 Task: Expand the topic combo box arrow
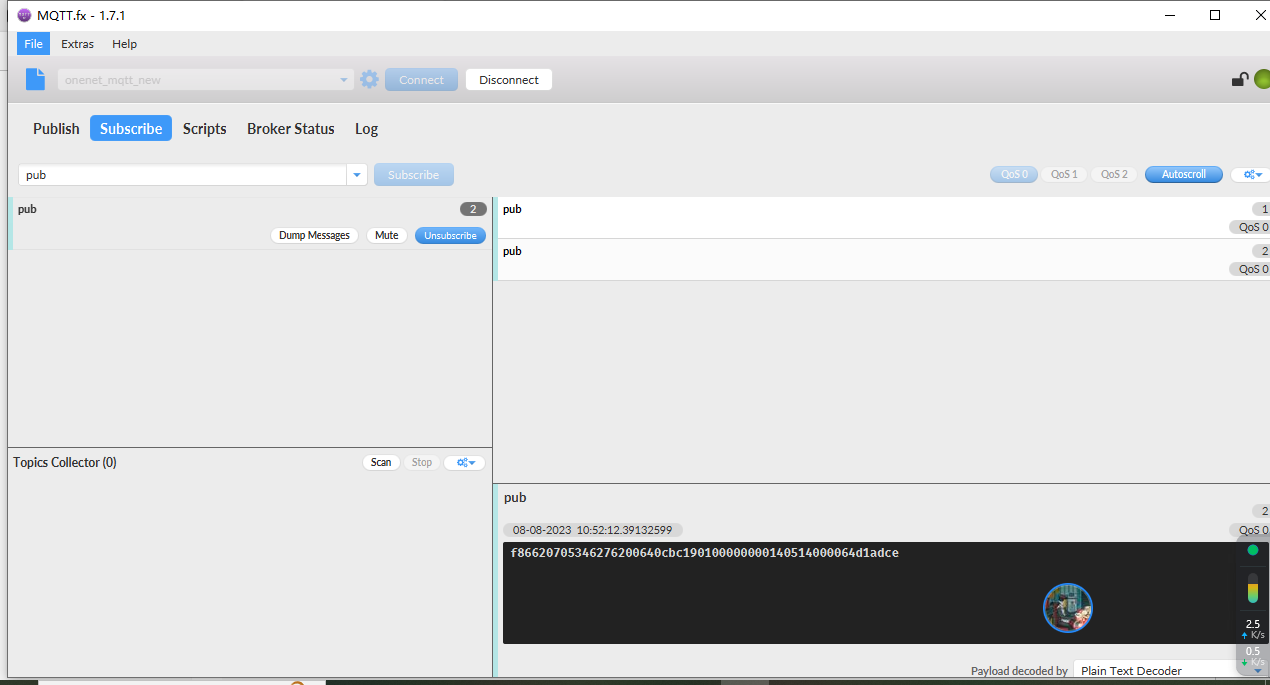(x=357, y=175)
